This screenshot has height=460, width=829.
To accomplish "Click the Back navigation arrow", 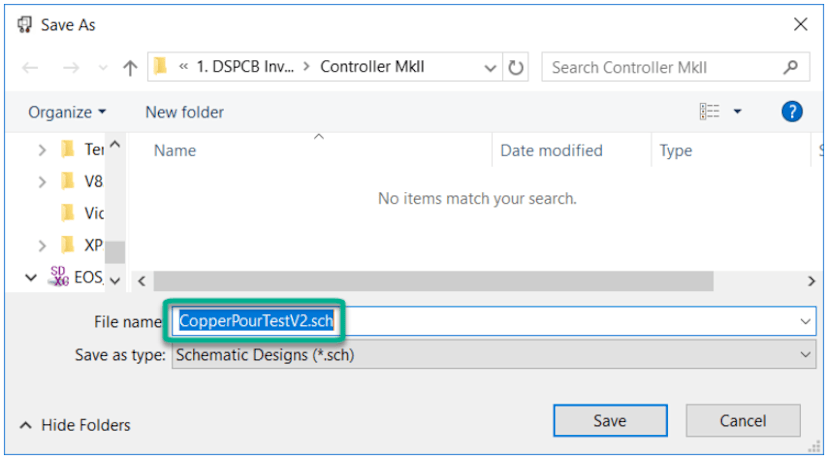I will 30,68.
